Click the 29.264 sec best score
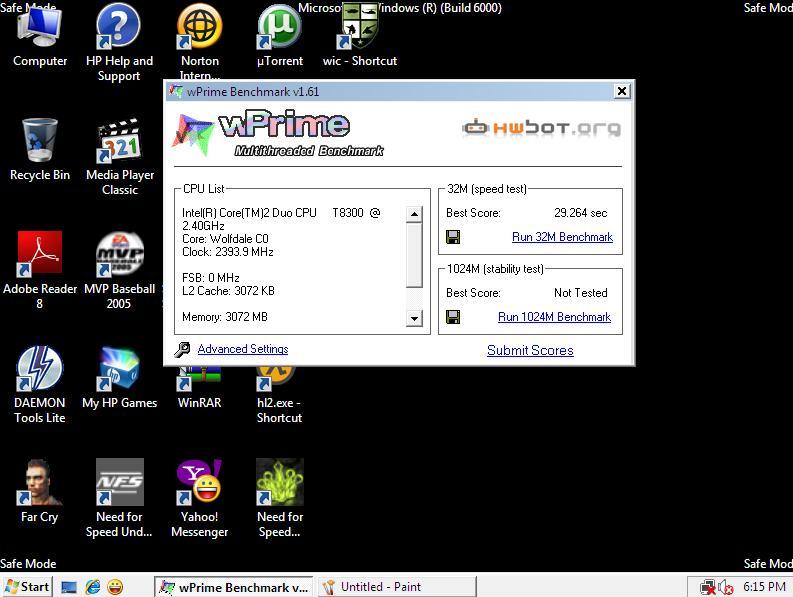Viewport: 793px width, 597px height. [x=580, y=212]
